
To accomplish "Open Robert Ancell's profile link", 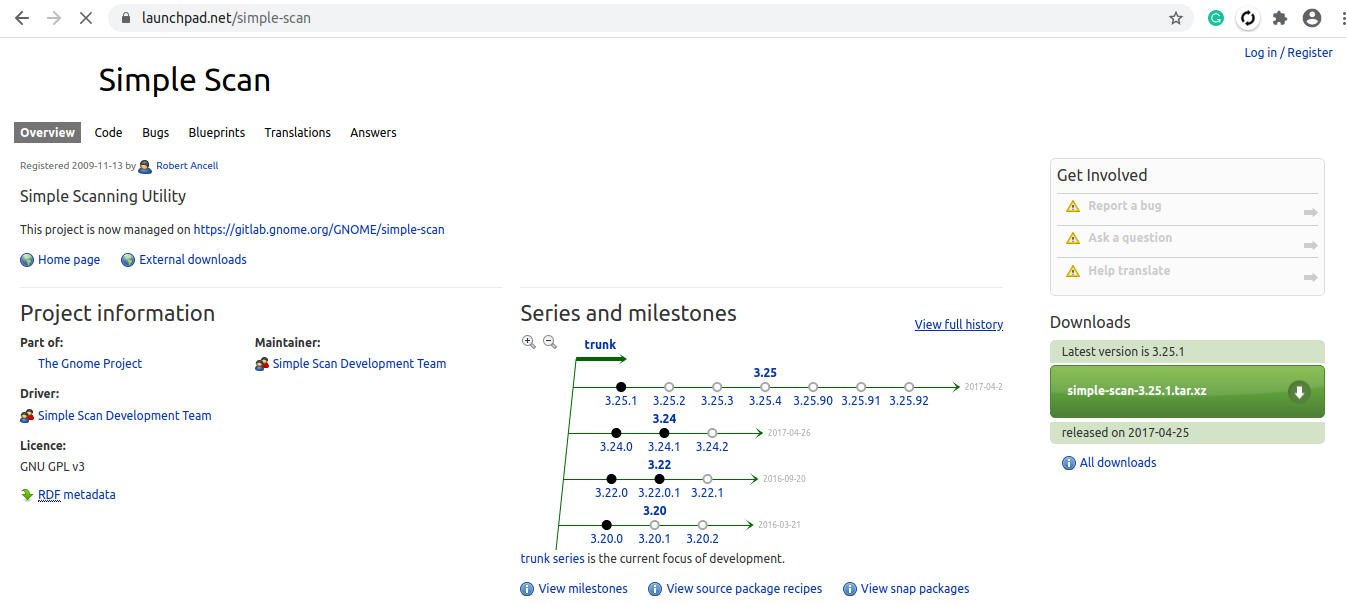I will click(x=187, y=166).
